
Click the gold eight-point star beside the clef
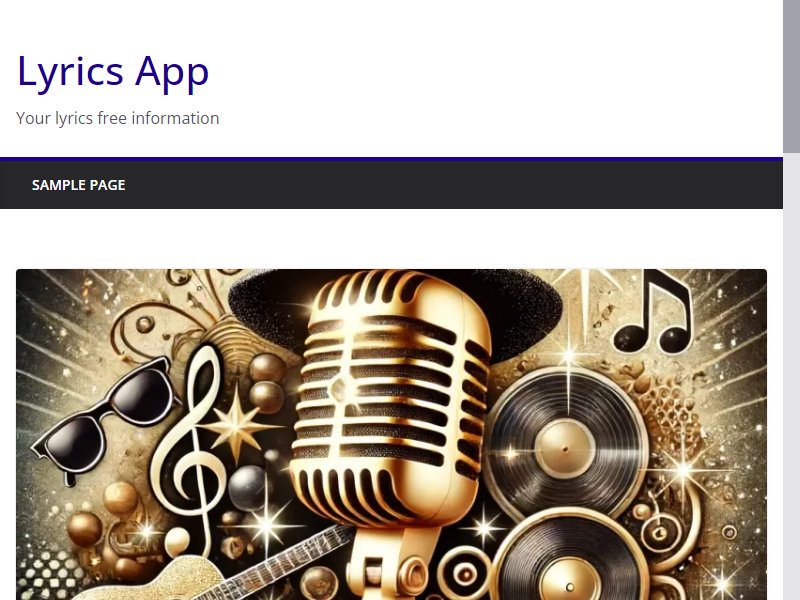tap(236, 424)
